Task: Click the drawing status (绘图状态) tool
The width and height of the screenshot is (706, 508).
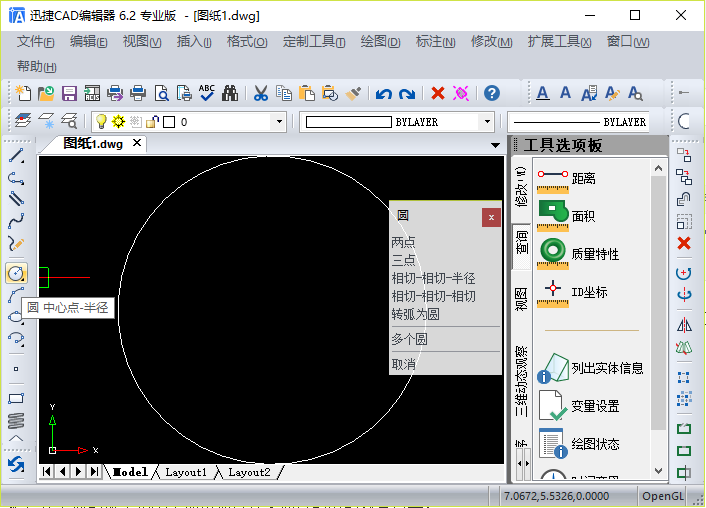Action: pos(578,444)
